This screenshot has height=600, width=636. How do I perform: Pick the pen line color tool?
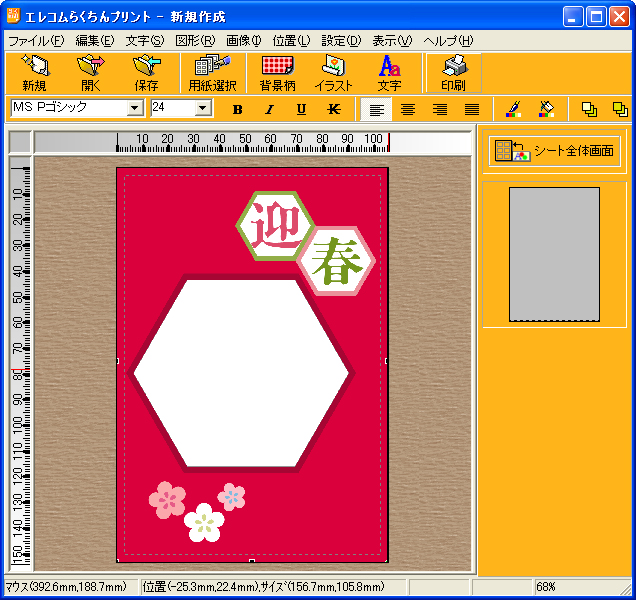tap(514, 109)
